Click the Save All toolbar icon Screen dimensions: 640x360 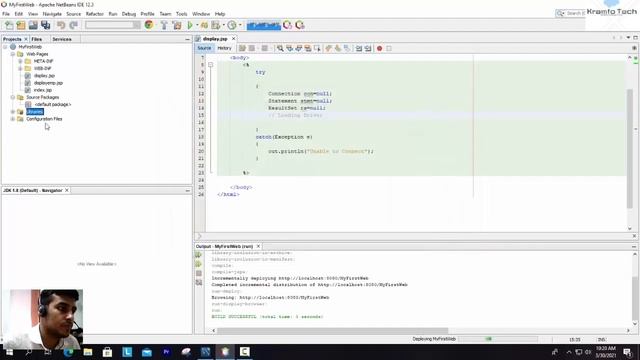(x=45, y=25)
